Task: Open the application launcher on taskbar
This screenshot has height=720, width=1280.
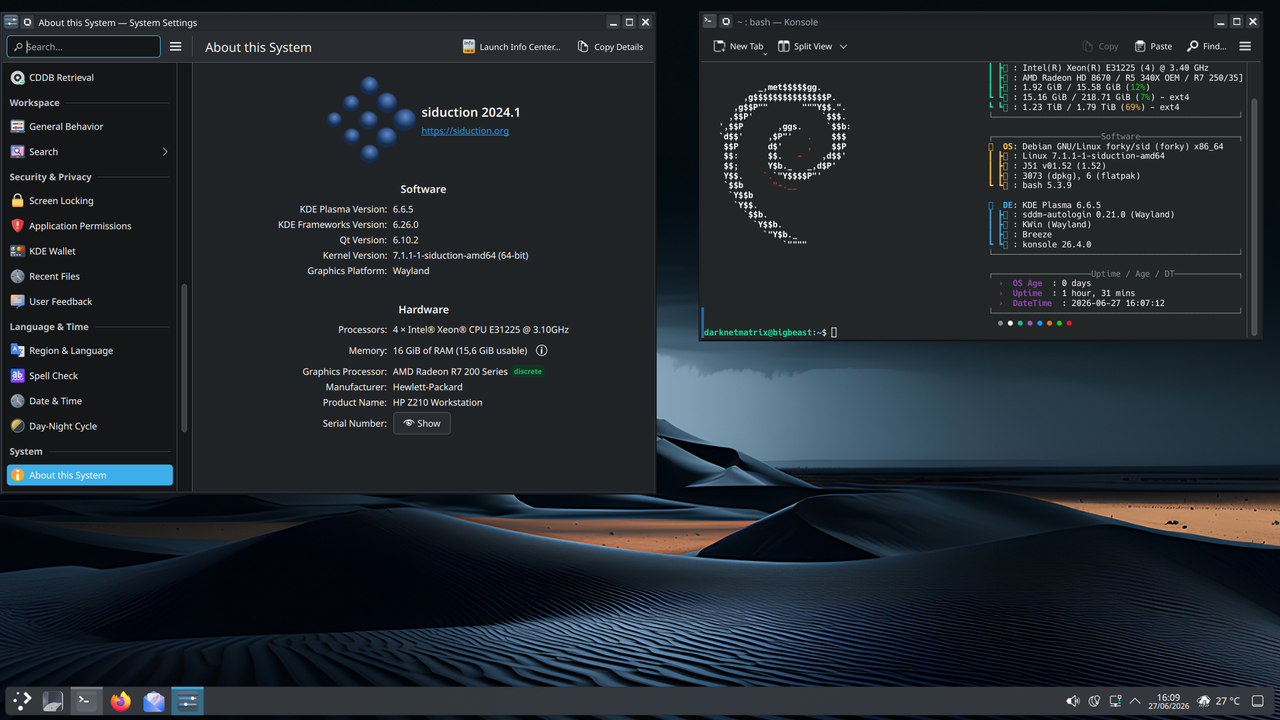Action: (22, 702)
